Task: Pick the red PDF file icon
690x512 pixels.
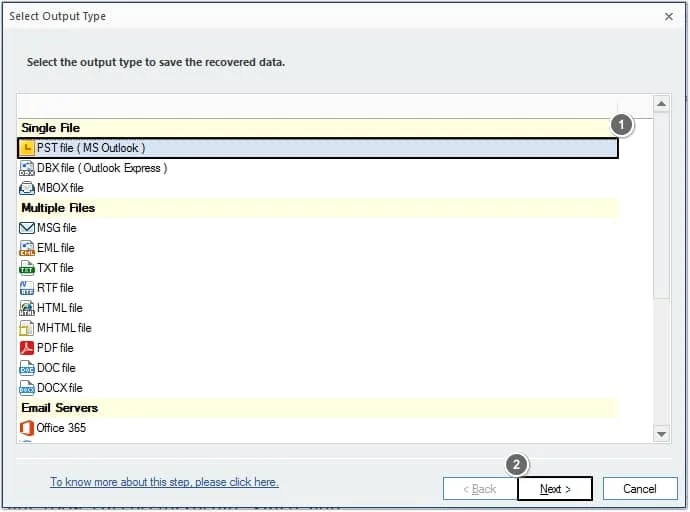Action: click(27, 348)
